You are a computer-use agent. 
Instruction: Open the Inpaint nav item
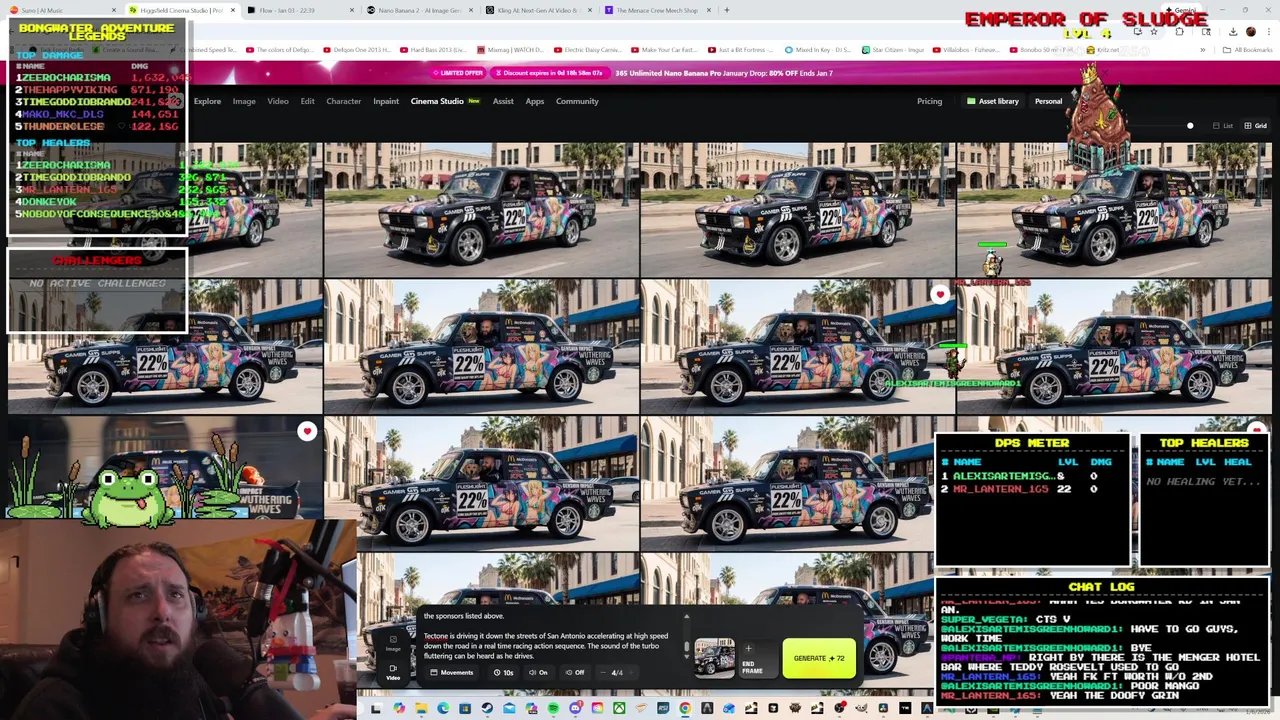pyautogui.click(x=386, y=101)
